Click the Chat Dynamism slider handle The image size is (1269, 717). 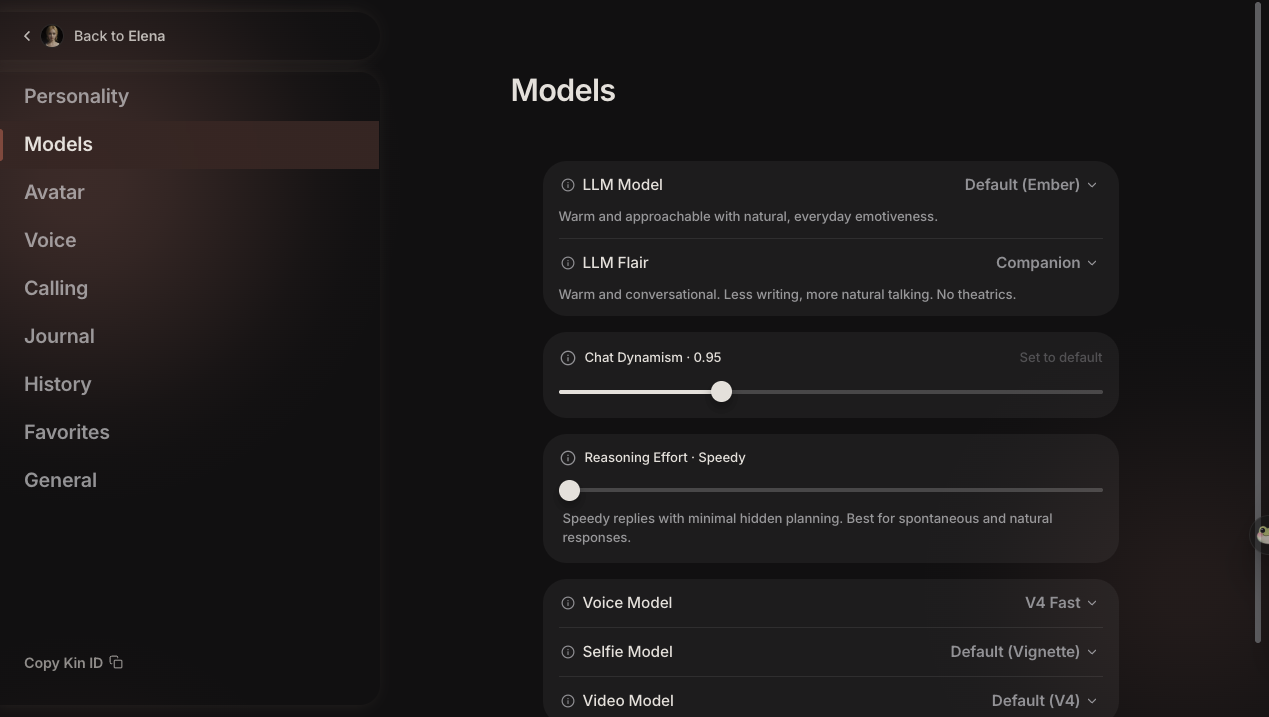[721, 392]
